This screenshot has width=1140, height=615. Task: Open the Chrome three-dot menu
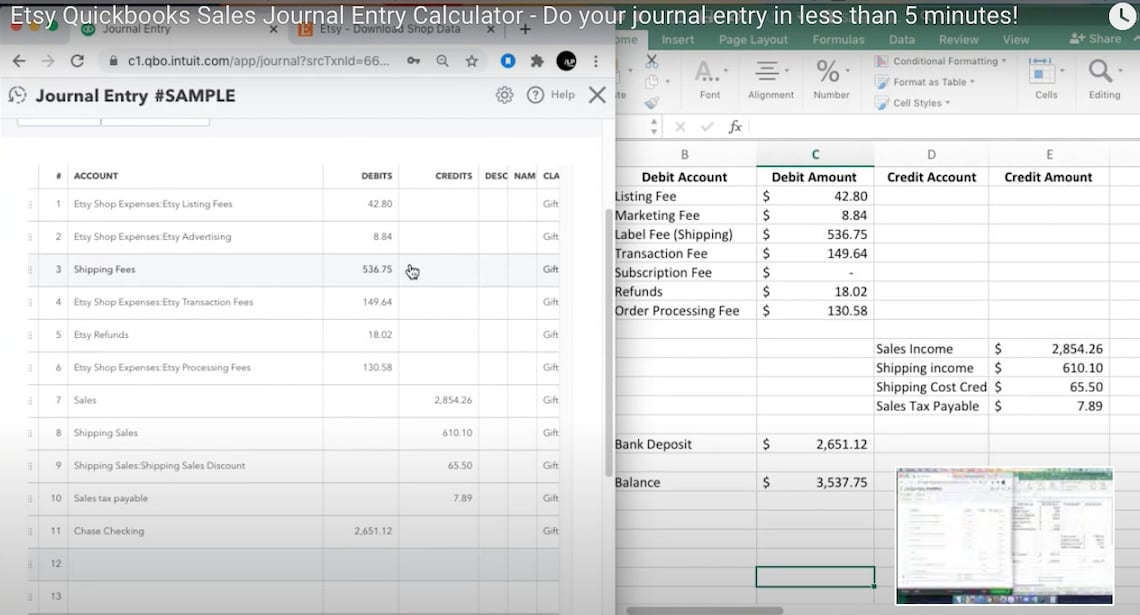597,60
